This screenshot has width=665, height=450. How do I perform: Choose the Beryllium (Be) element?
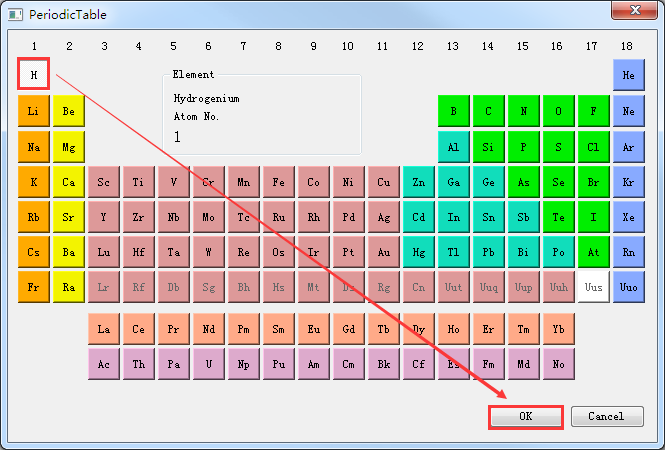click(x=69, y=111)
